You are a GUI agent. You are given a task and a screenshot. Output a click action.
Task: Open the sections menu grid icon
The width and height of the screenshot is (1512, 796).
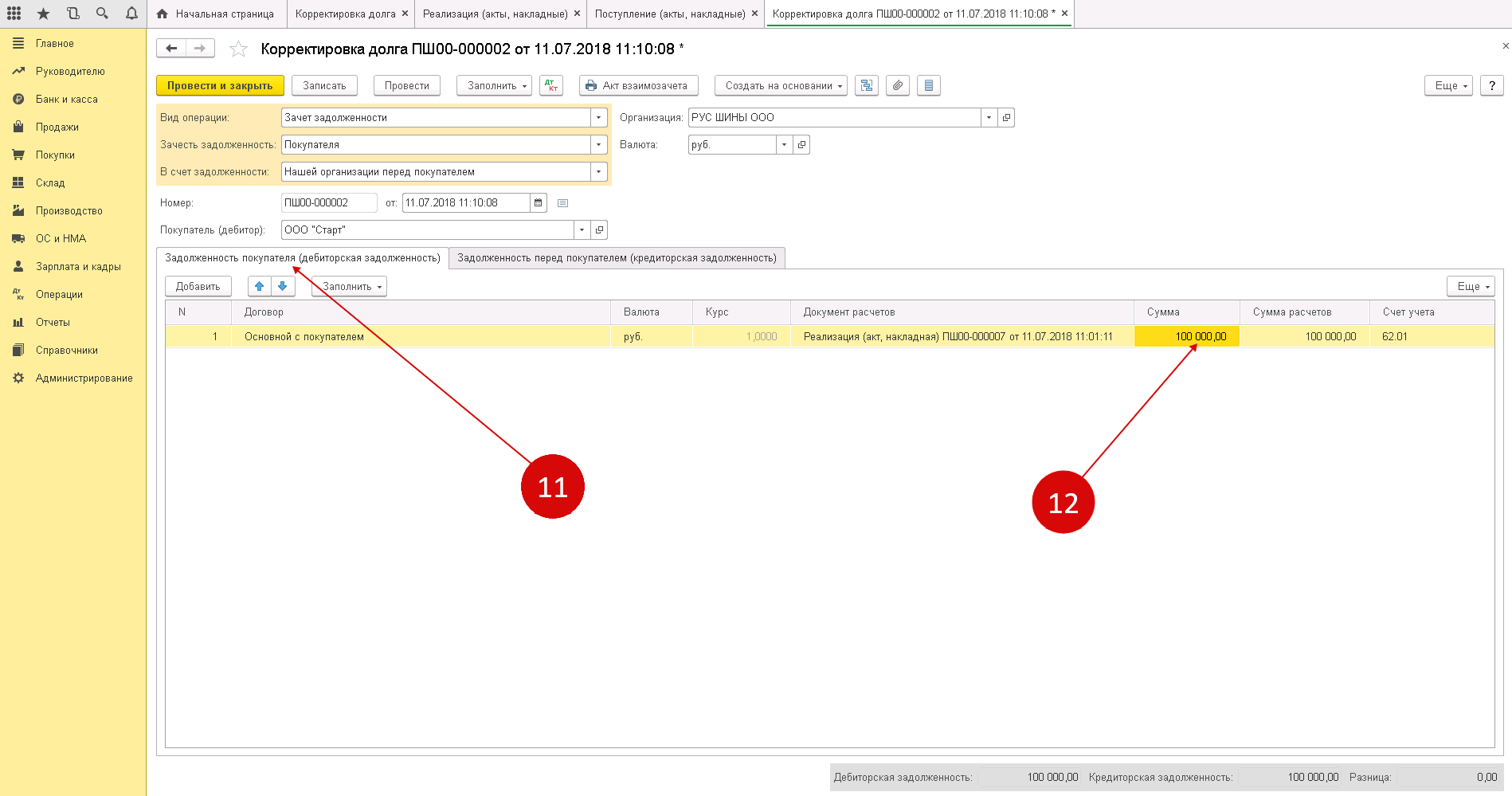14,14
